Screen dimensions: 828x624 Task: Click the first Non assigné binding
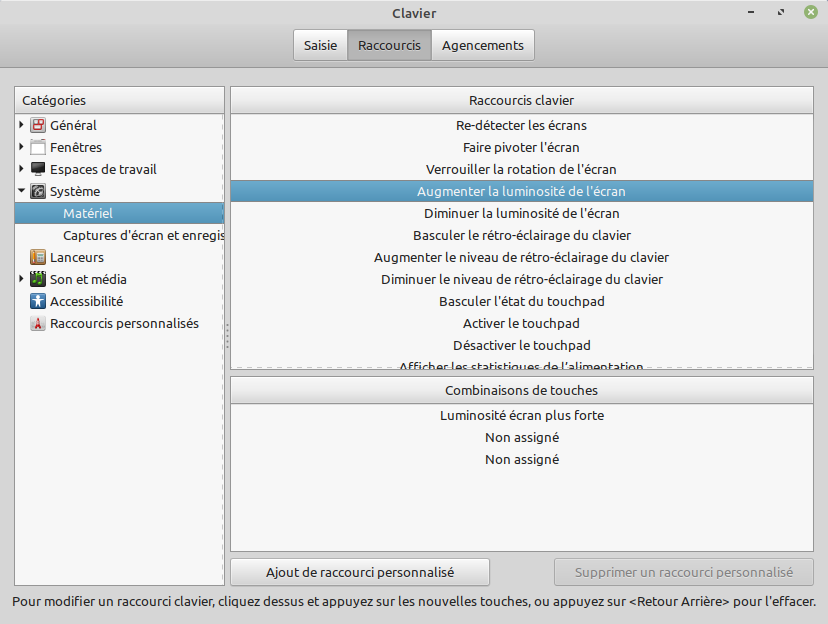click(x=521, y=438)
